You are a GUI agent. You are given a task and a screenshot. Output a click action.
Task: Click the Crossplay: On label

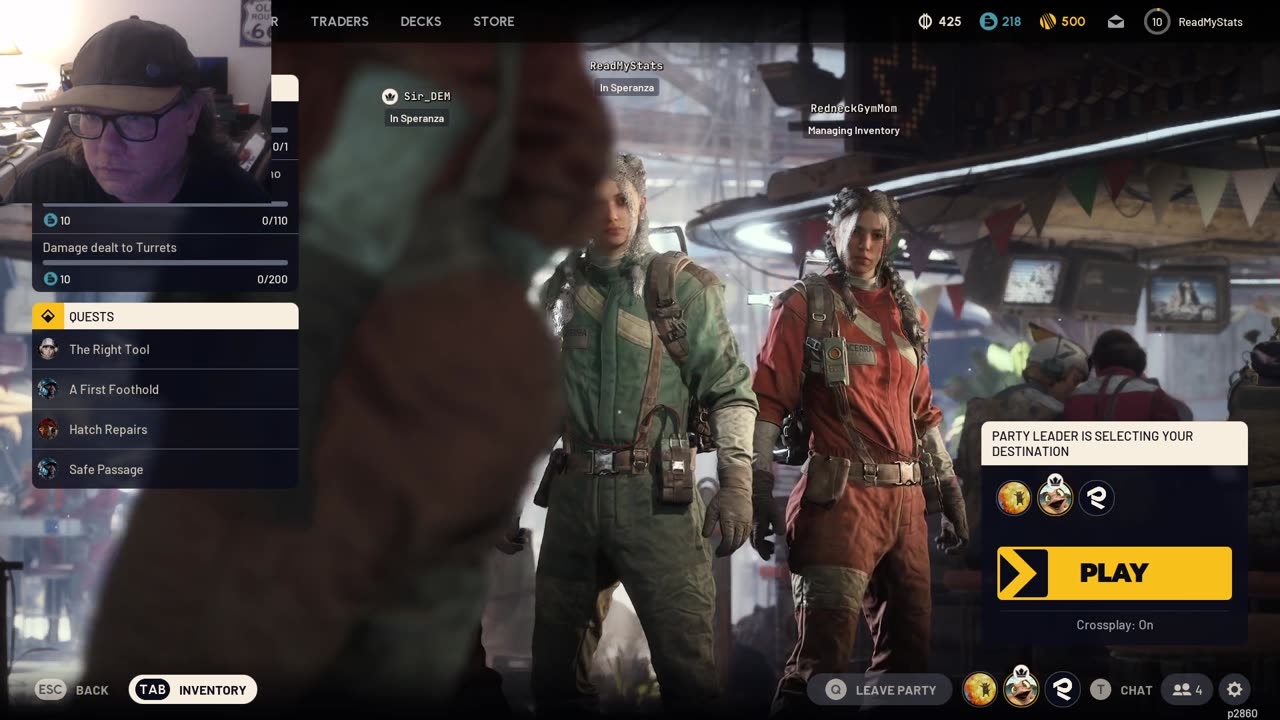pos(1114,625)
